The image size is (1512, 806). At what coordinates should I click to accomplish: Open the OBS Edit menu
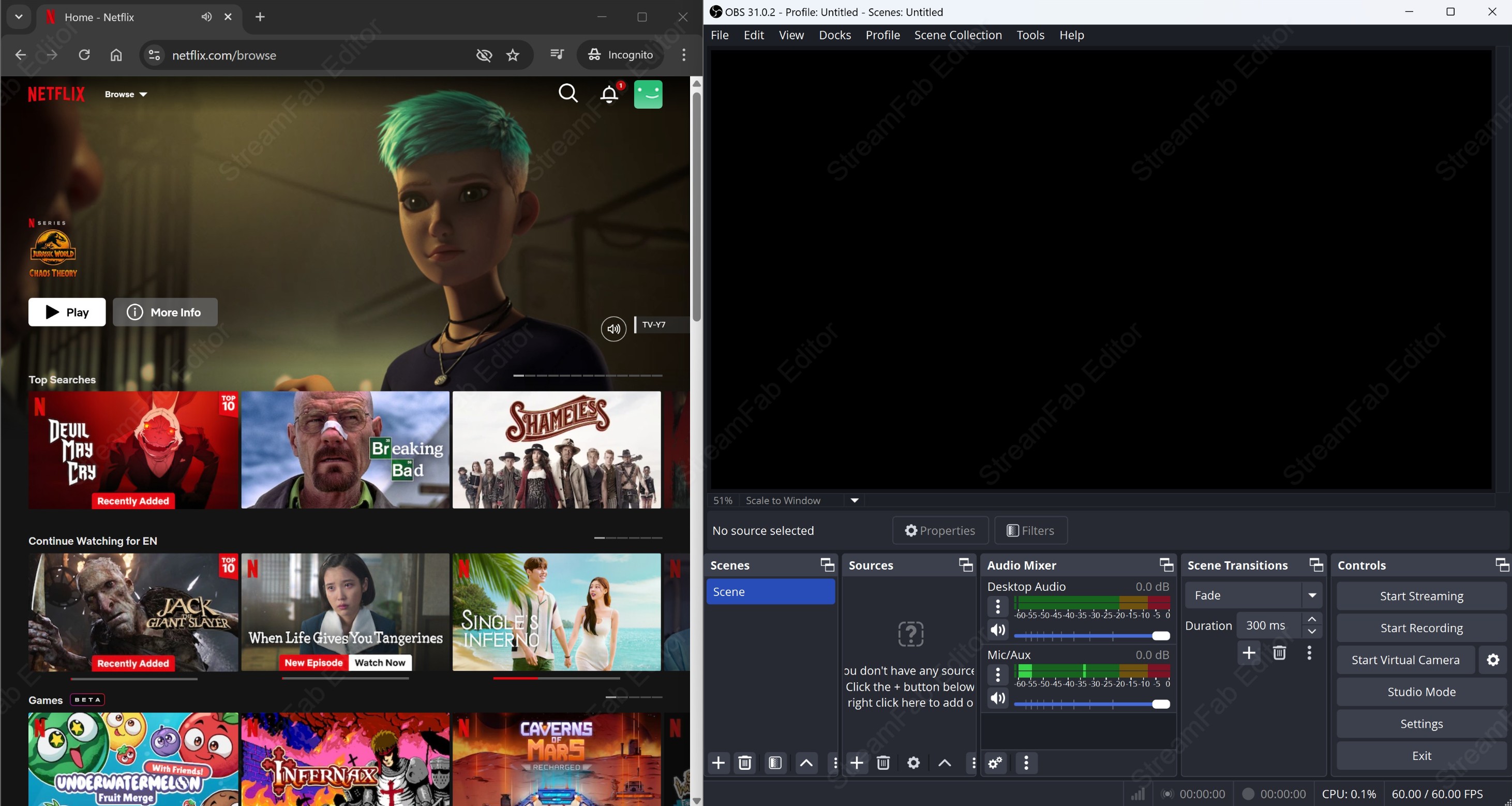[754, 35]
